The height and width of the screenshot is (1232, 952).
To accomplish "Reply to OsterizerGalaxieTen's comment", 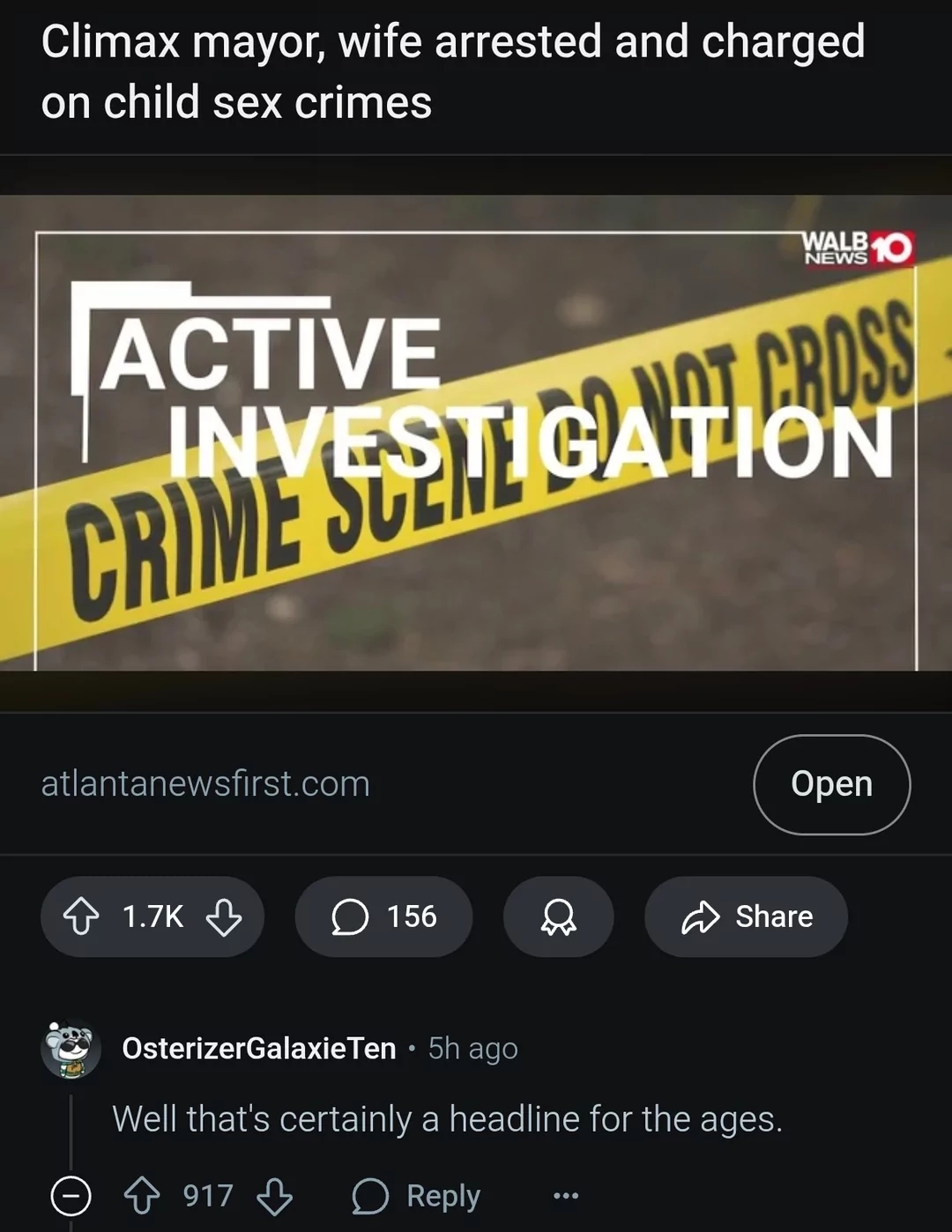I will [416, 1196].
